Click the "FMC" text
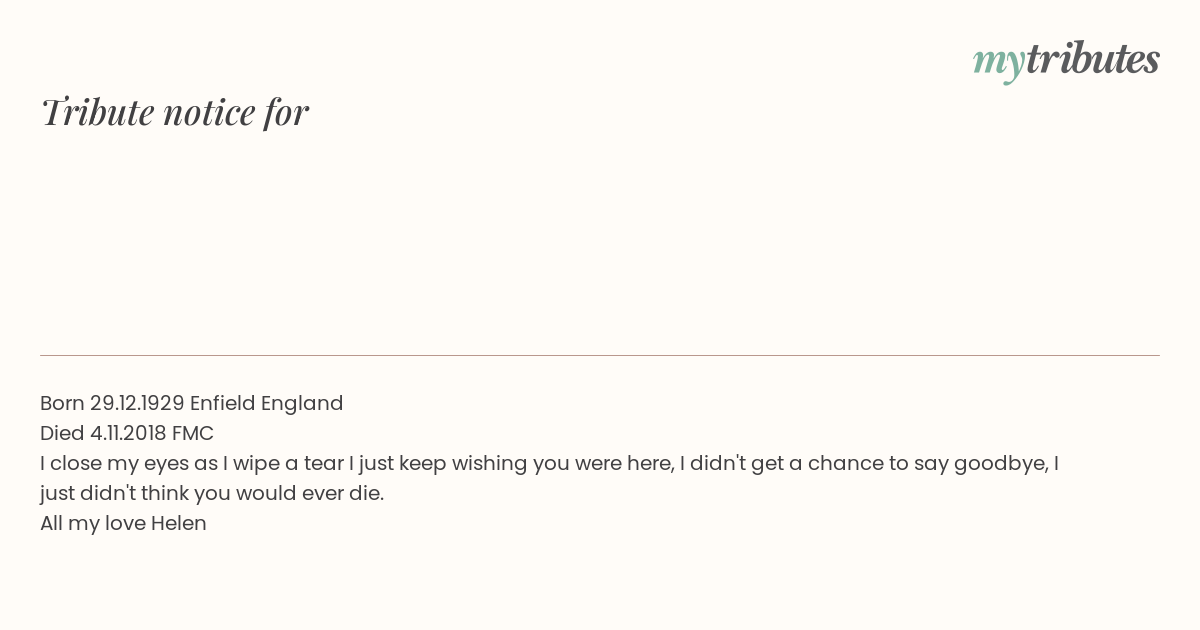1200x630 pixels. click(x=193, y=433)
